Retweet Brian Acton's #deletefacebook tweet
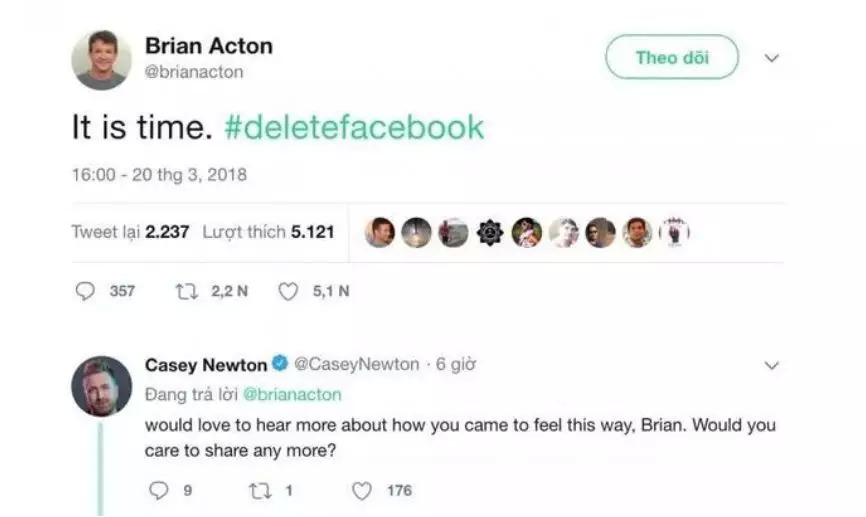 tap(186, 291)
